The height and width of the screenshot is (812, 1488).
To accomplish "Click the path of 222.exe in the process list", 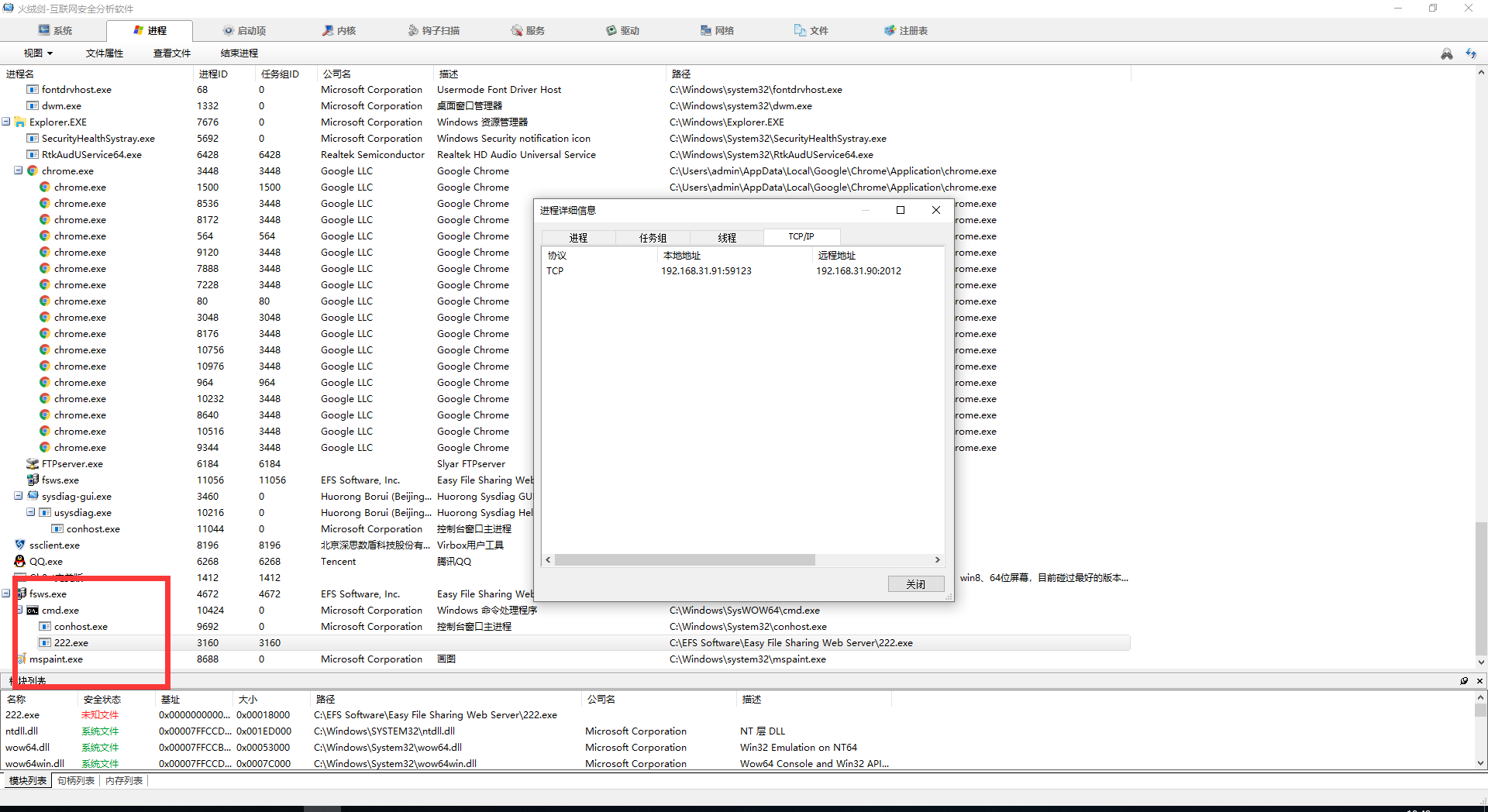I will click(791, 643).
